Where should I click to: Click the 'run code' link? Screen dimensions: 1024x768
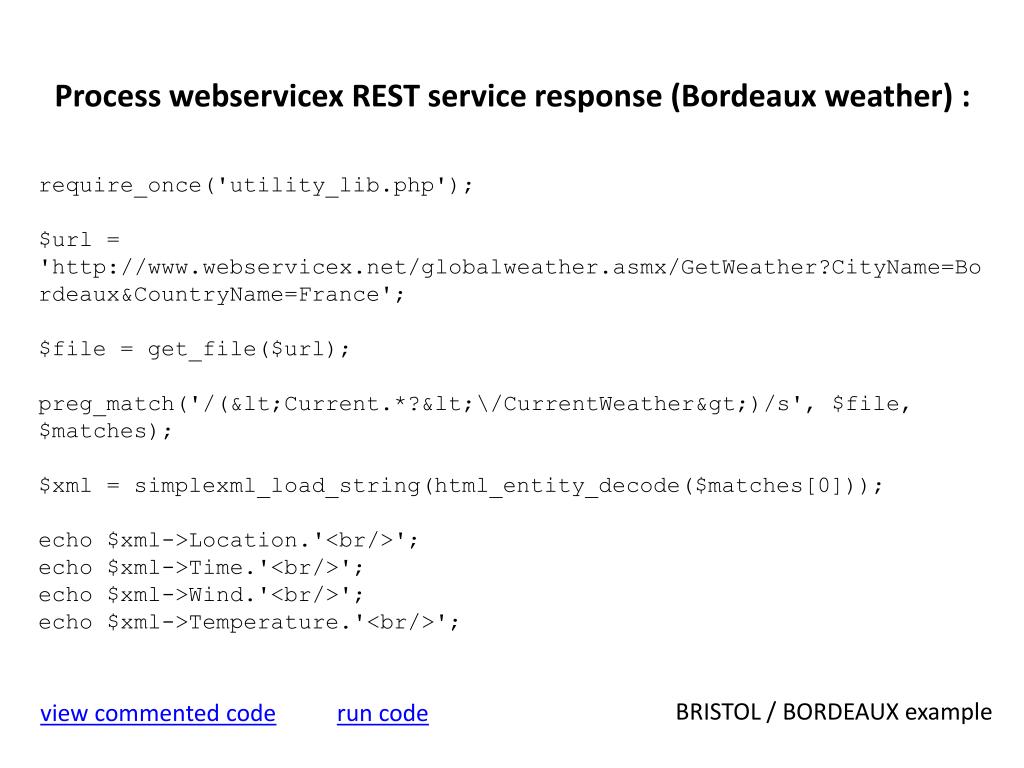point(383,713)
